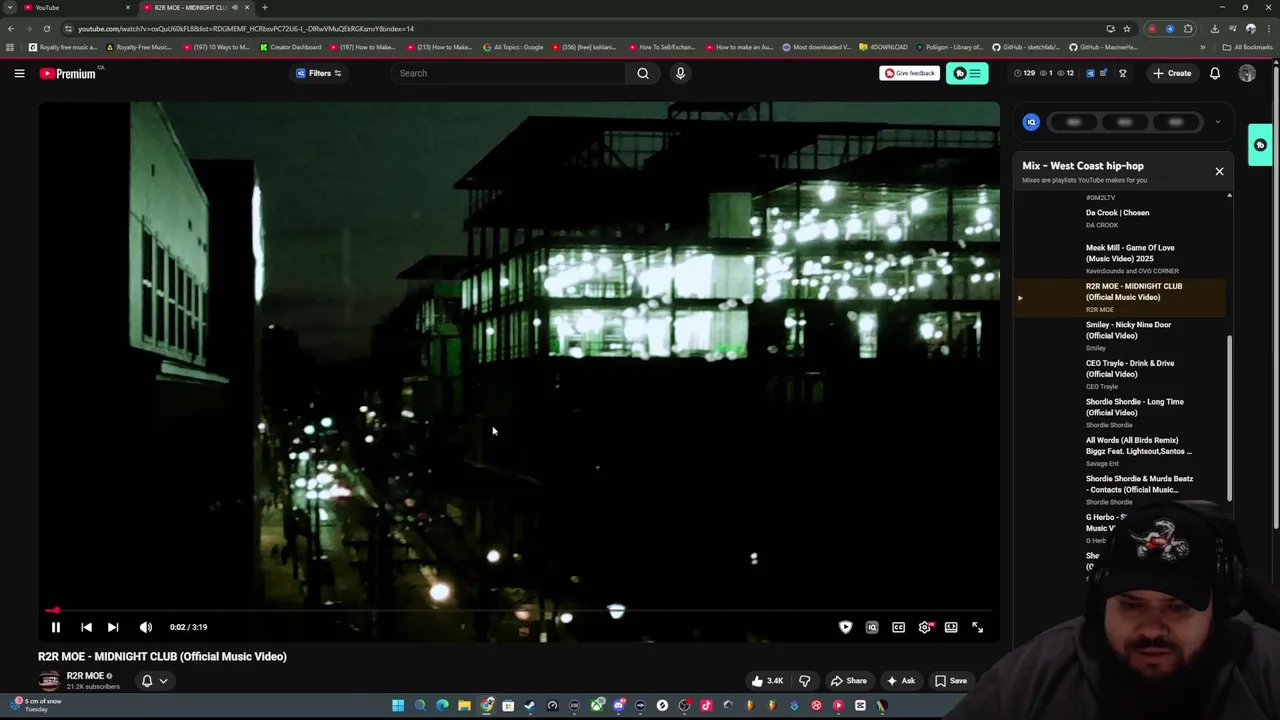This screenshot has width=1280, height=720.
Task: Click the magnifier search submit button
Action: click(643, 73)
